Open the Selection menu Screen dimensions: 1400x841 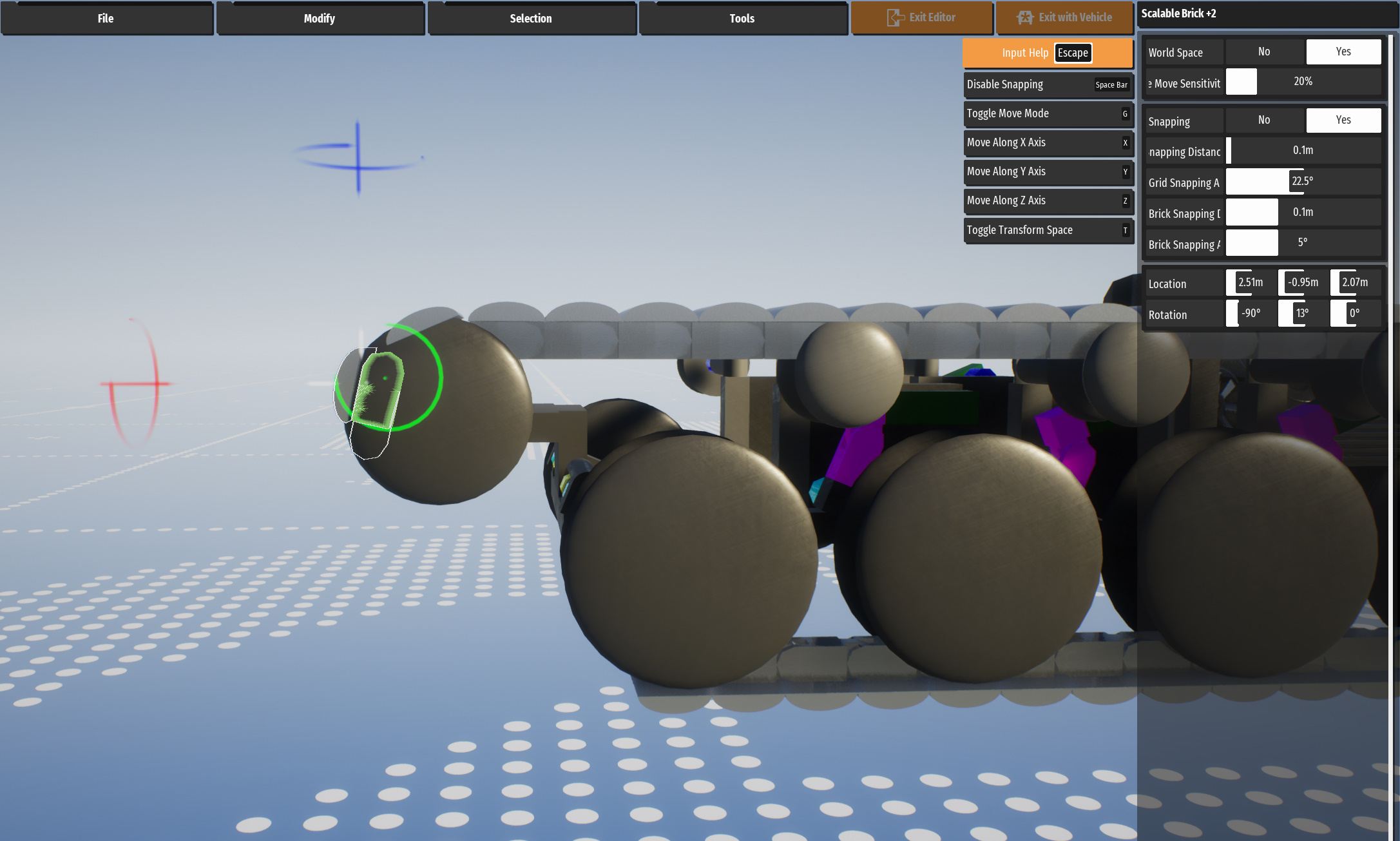pos(531,18)
